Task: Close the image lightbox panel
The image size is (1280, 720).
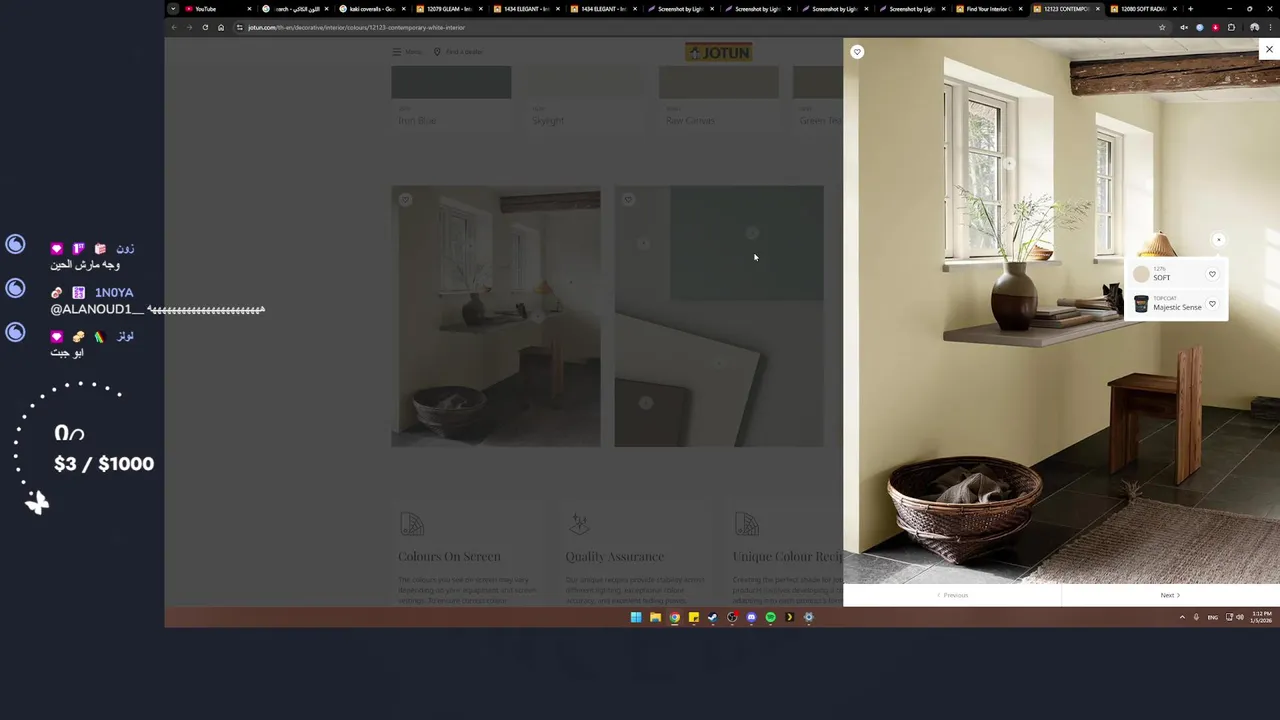Action: click(1269, 50)
